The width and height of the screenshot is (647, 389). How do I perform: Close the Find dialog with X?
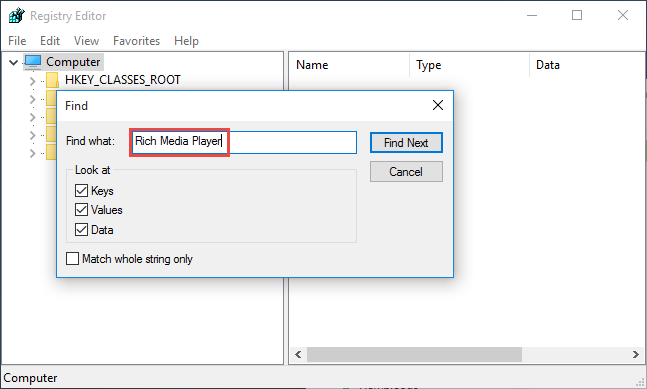(438, 105)
